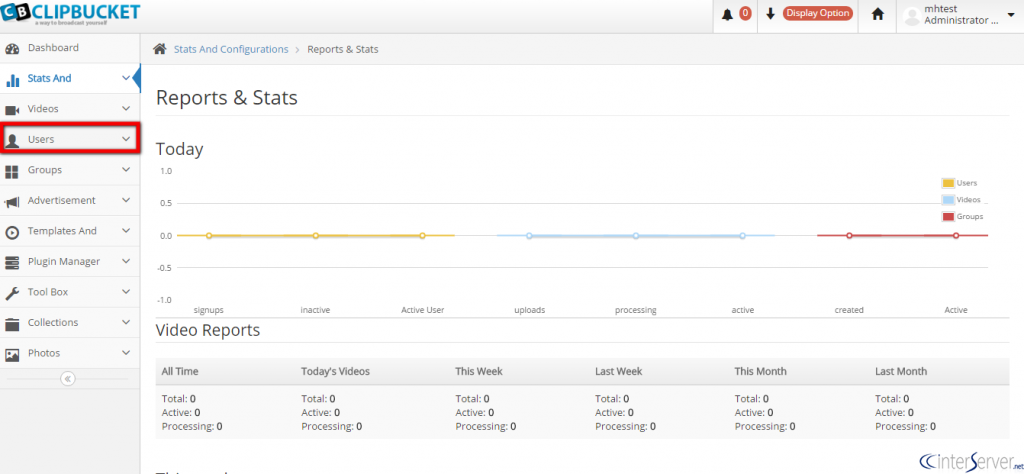Expand the Photos chevron
The width and height of the screenshot is (1024, 474).
point(126,353)
